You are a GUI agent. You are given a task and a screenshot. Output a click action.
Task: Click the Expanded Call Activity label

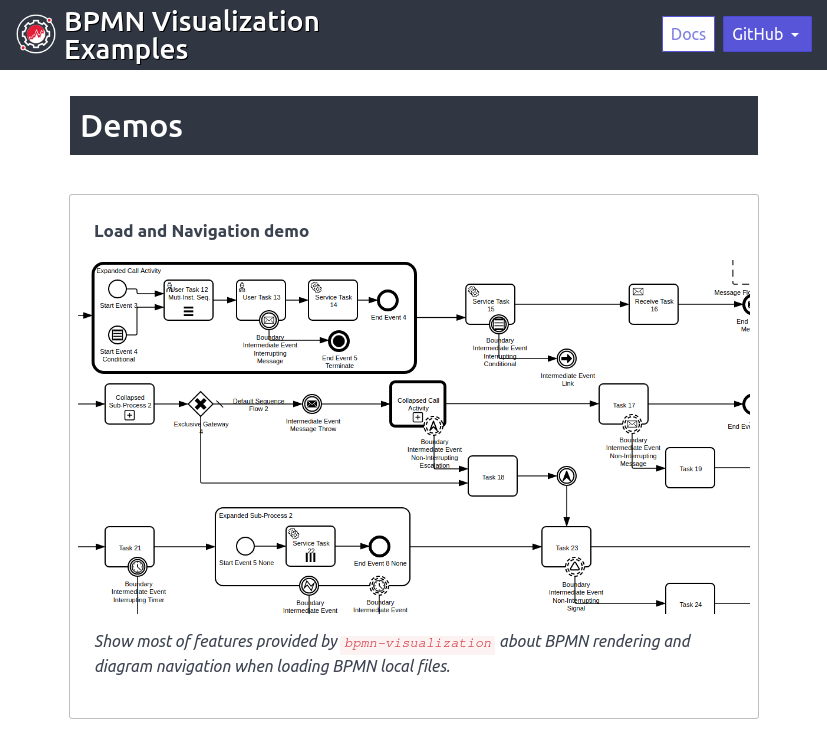[129, 271]
